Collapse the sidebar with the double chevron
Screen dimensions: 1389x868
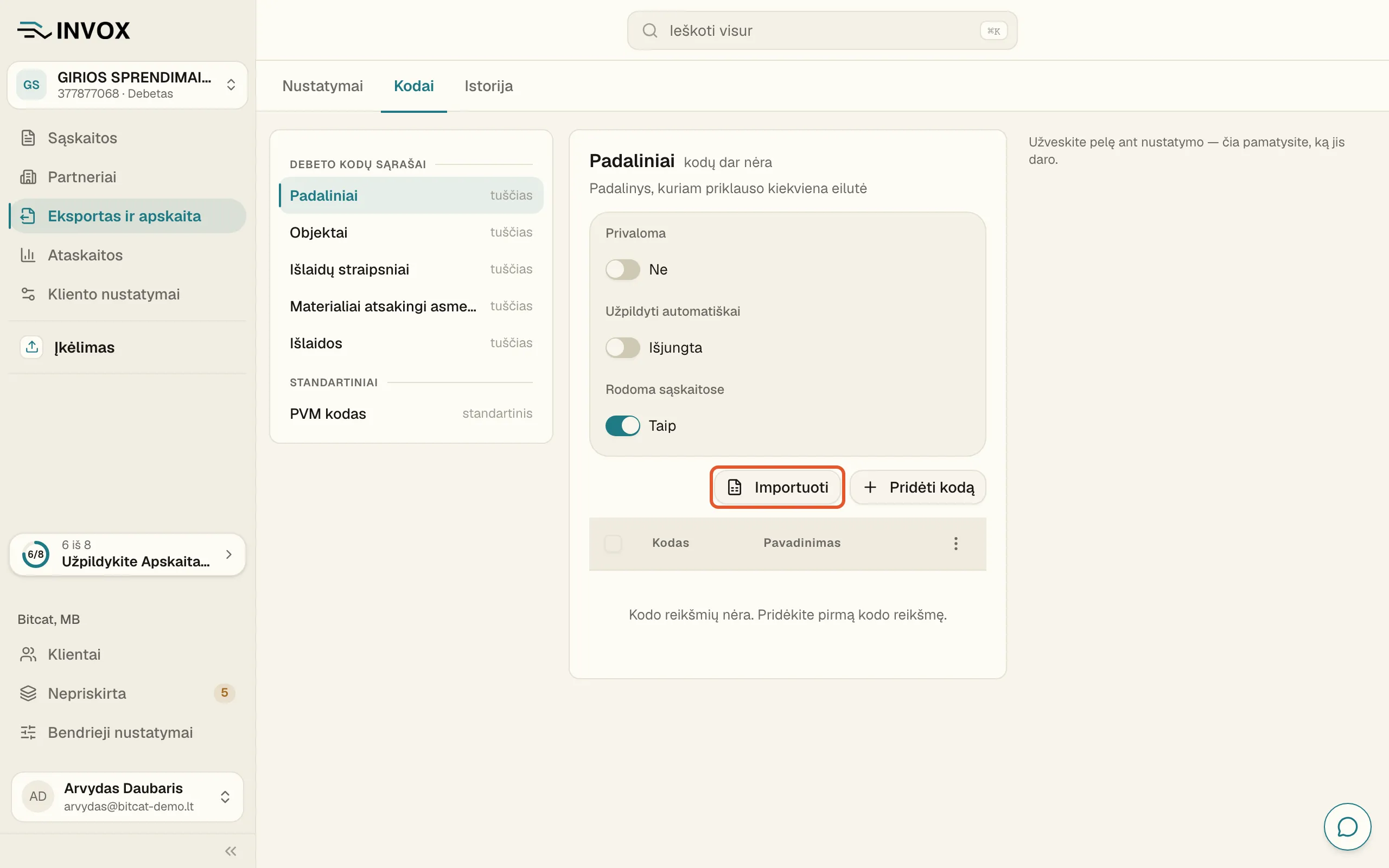coord(231,851)
